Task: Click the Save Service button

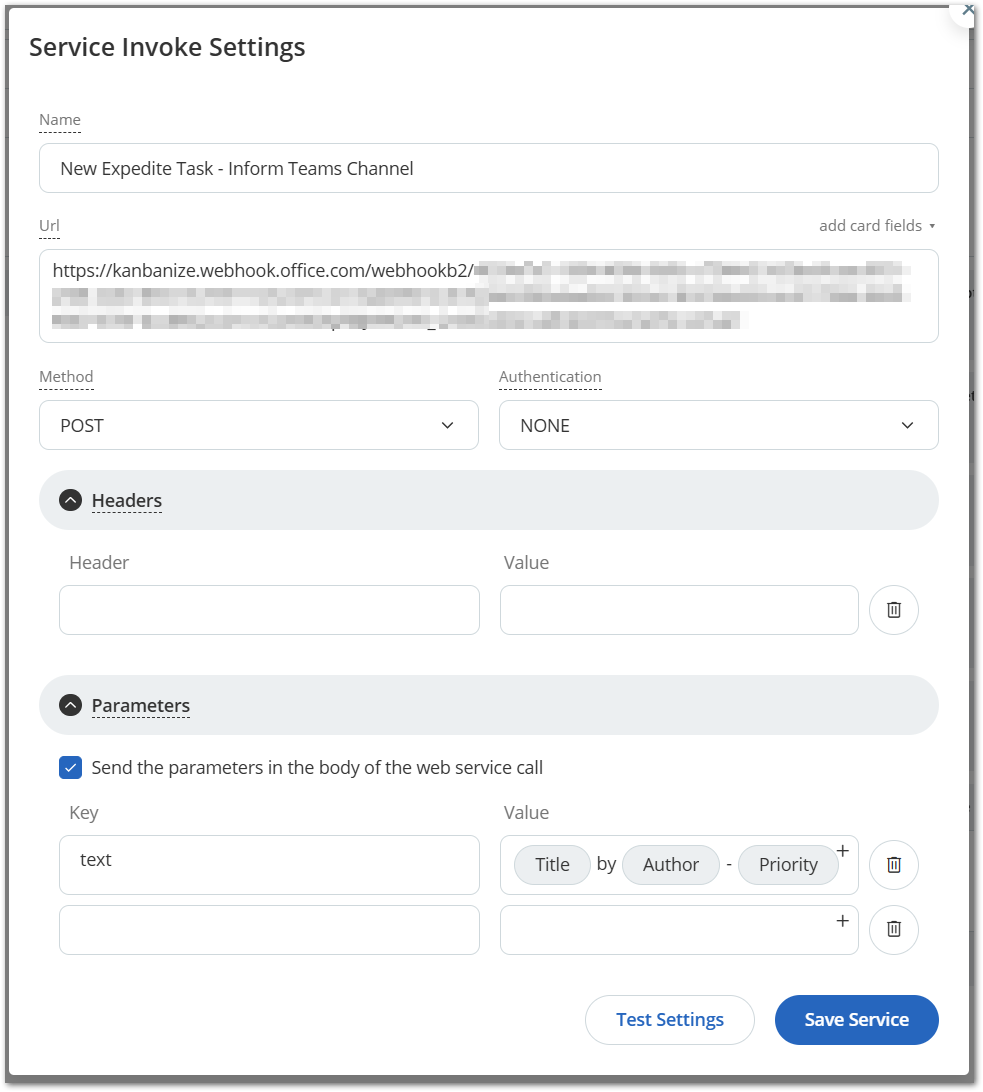Action: tap(856, 1020)
